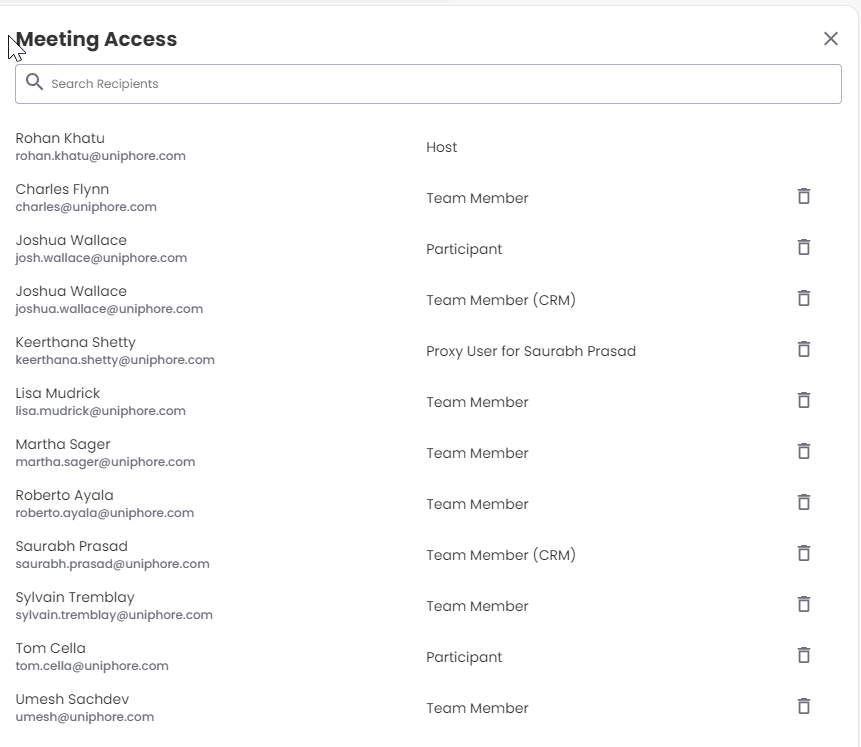
Task: Click joshua.wallace@uniphore.com email address
Action: pyautogui.click(x=109, y=309)
